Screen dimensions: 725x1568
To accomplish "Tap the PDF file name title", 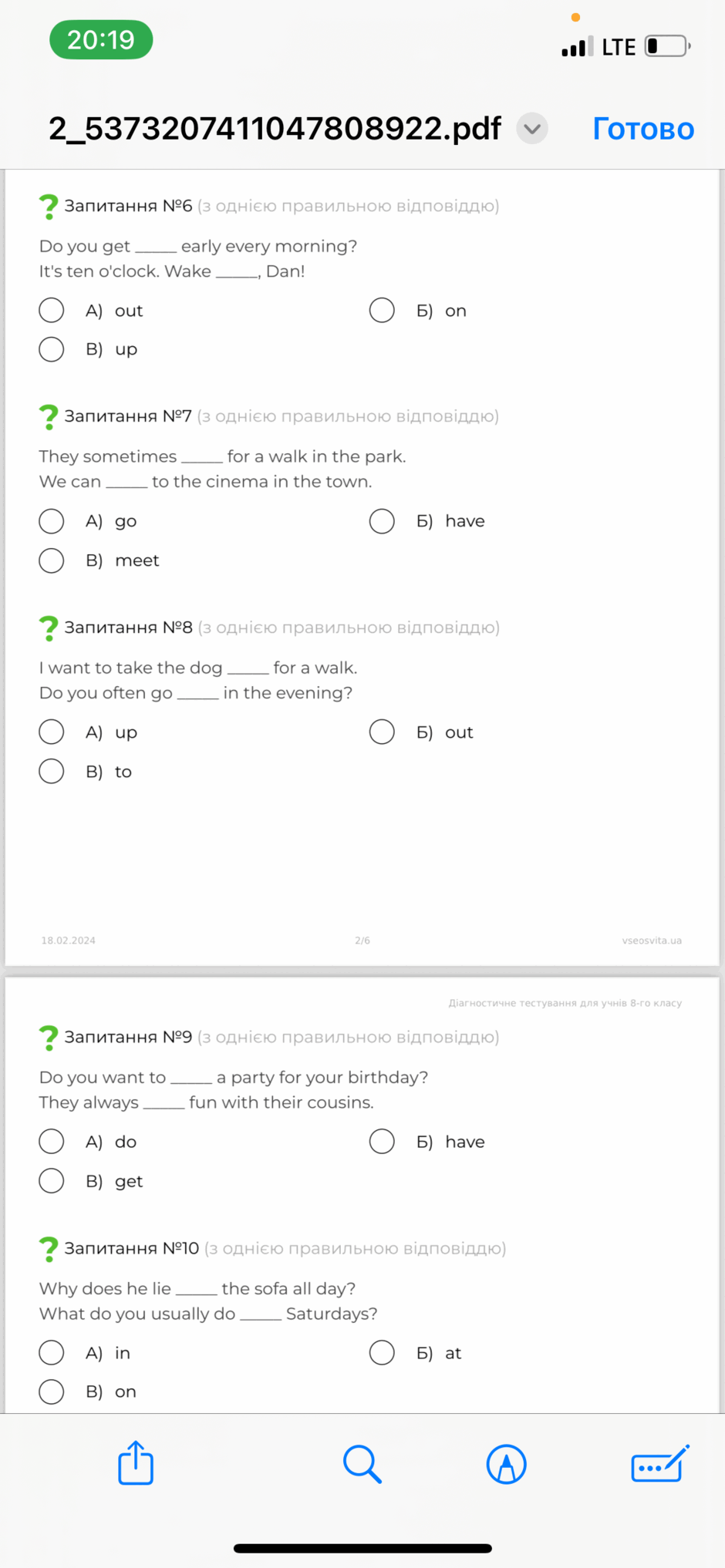I will [275, 129].
